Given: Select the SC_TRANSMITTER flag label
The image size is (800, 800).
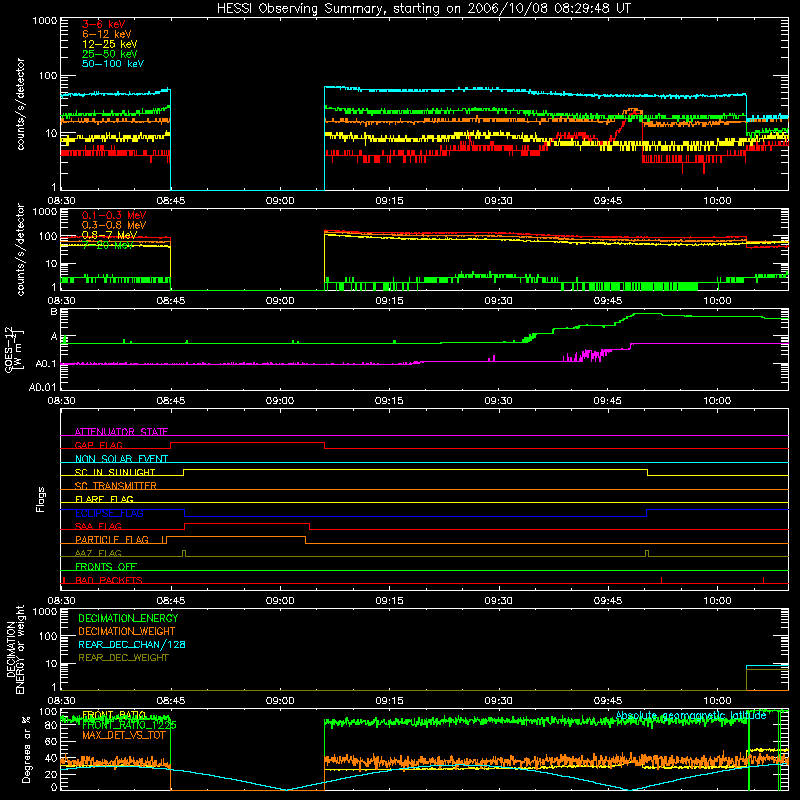Looking at the screenshot, I should (x=115, y=486).
